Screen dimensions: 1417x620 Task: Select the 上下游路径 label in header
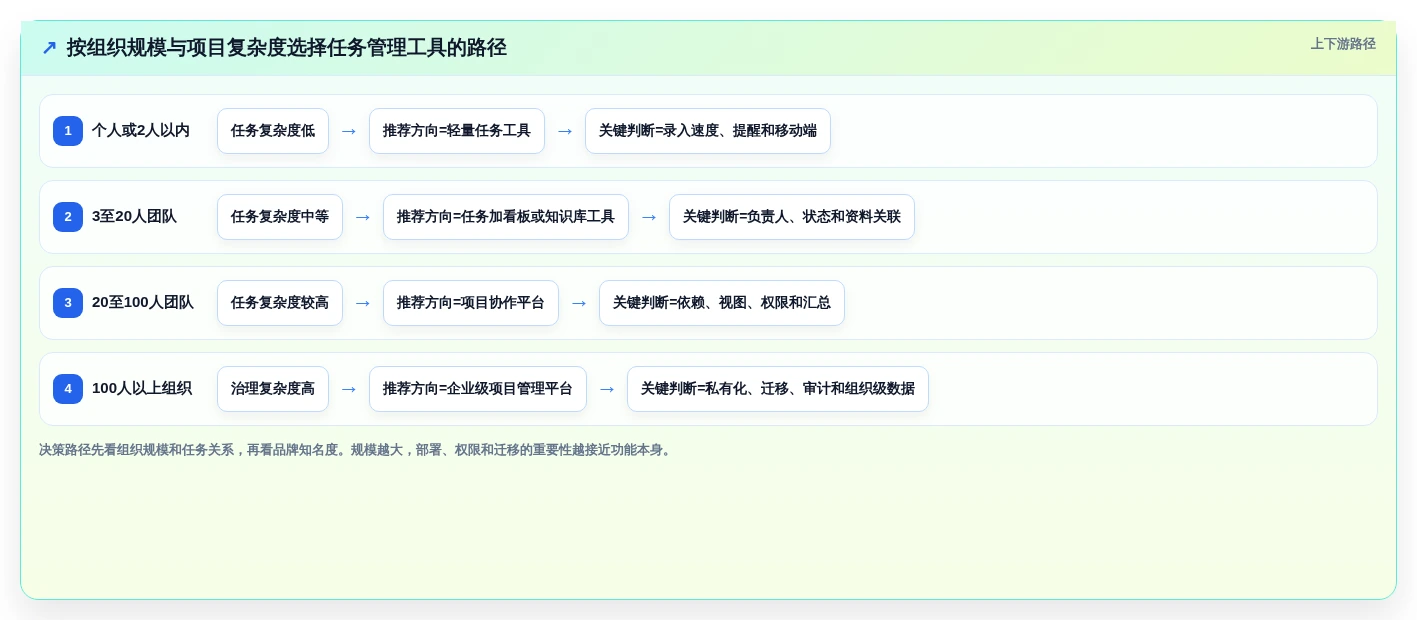1343,44
